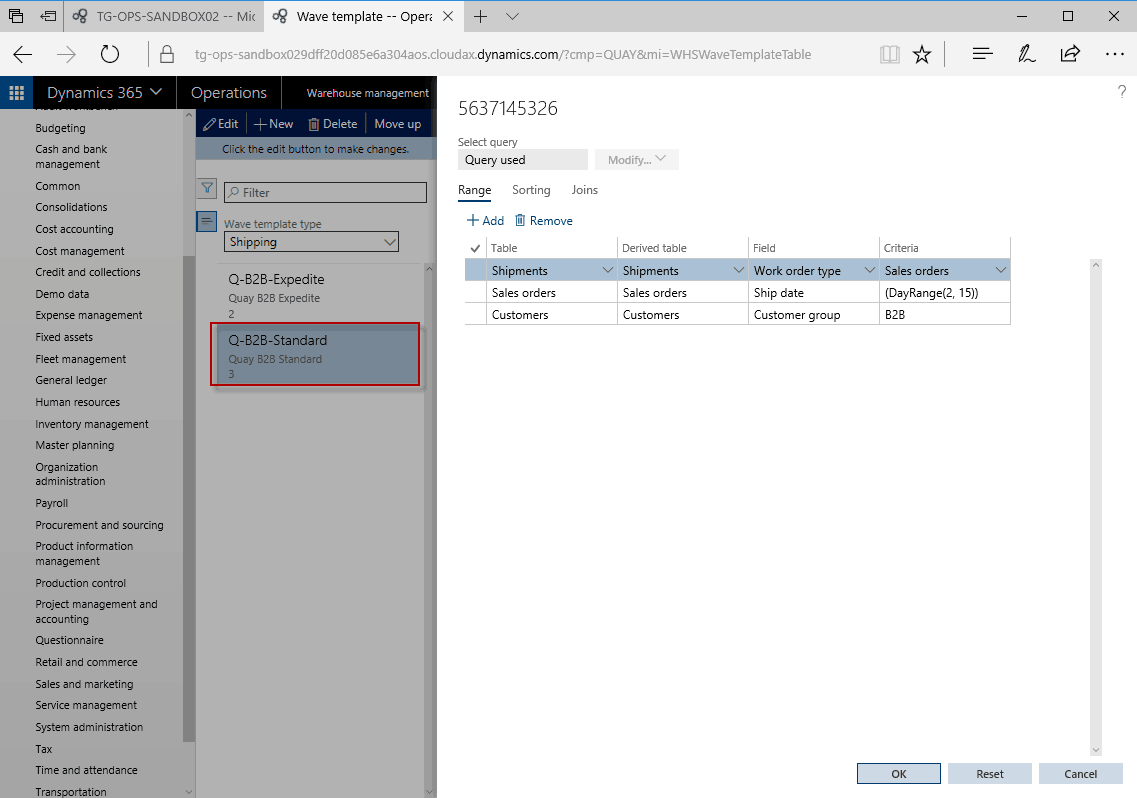Open the Cost accounting module

(x=75, y=229)
